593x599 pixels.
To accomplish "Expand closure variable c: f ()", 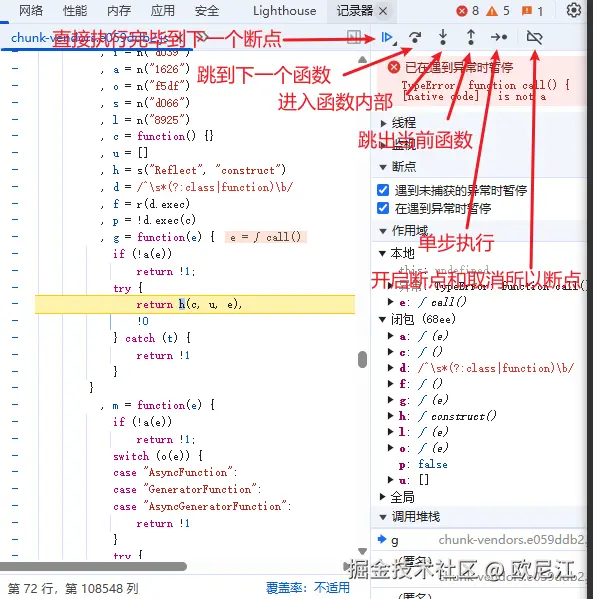I will [390, 352].
